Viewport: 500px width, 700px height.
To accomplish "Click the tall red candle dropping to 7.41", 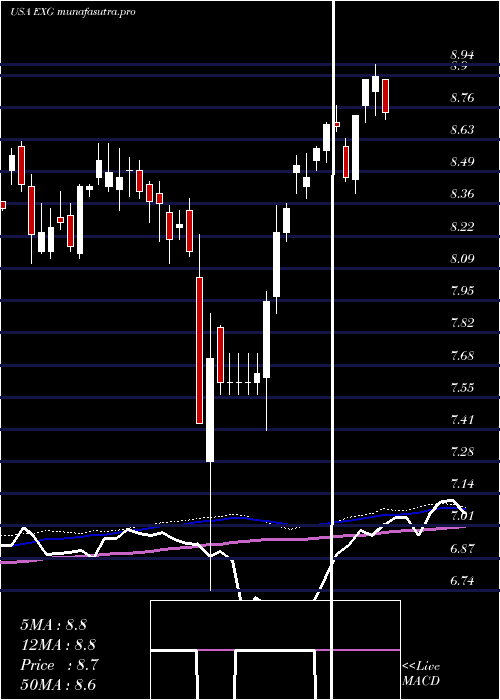I will (199, 350).
